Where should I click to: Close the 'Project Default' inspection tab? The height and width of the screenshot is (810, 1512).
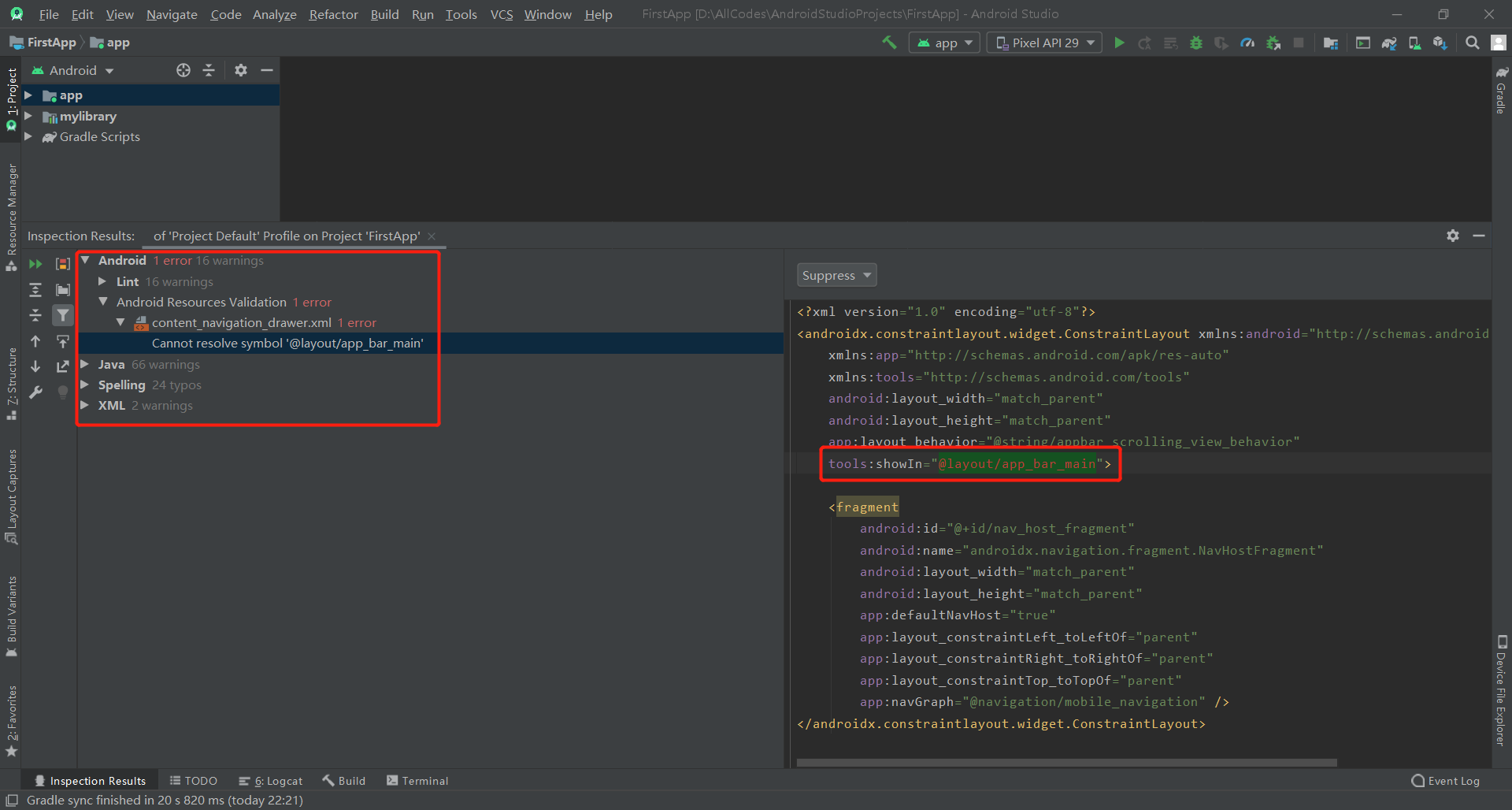tap(432, 236)
